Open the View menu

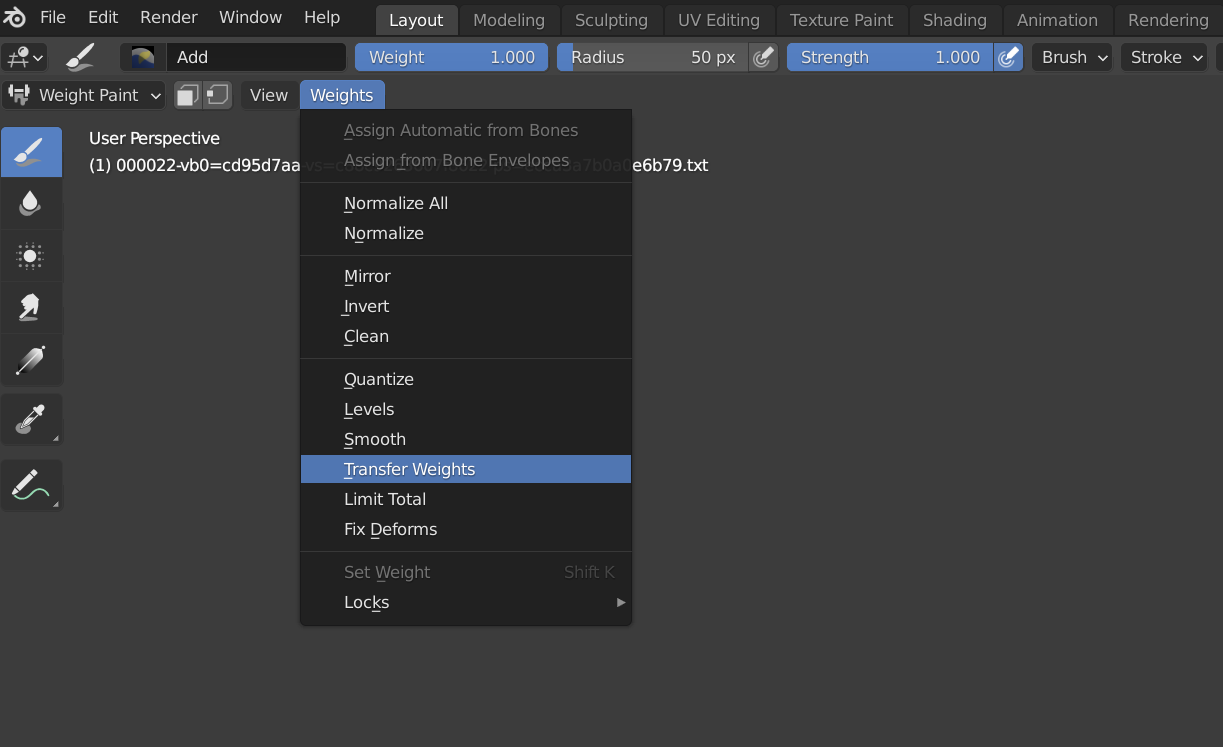[x=269, y=95]
